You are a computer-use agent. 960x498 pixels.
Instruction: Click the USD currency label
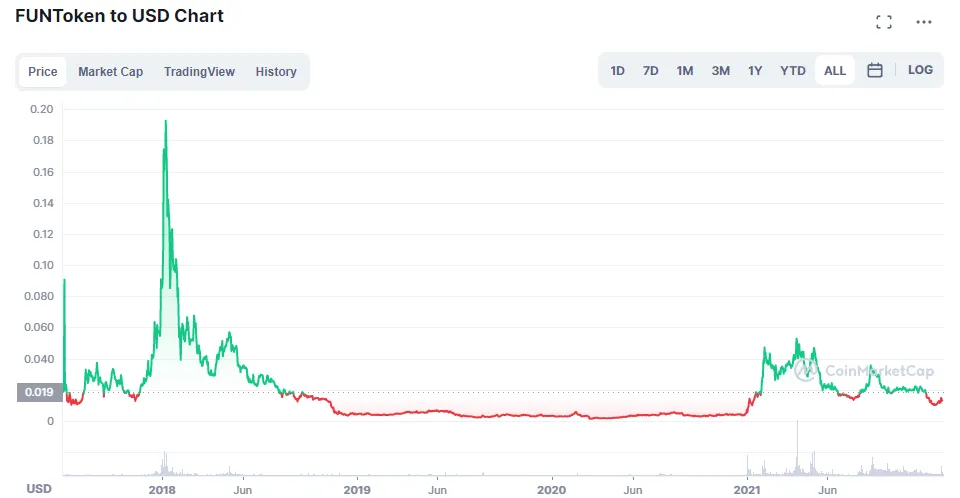tap(39, 489)
